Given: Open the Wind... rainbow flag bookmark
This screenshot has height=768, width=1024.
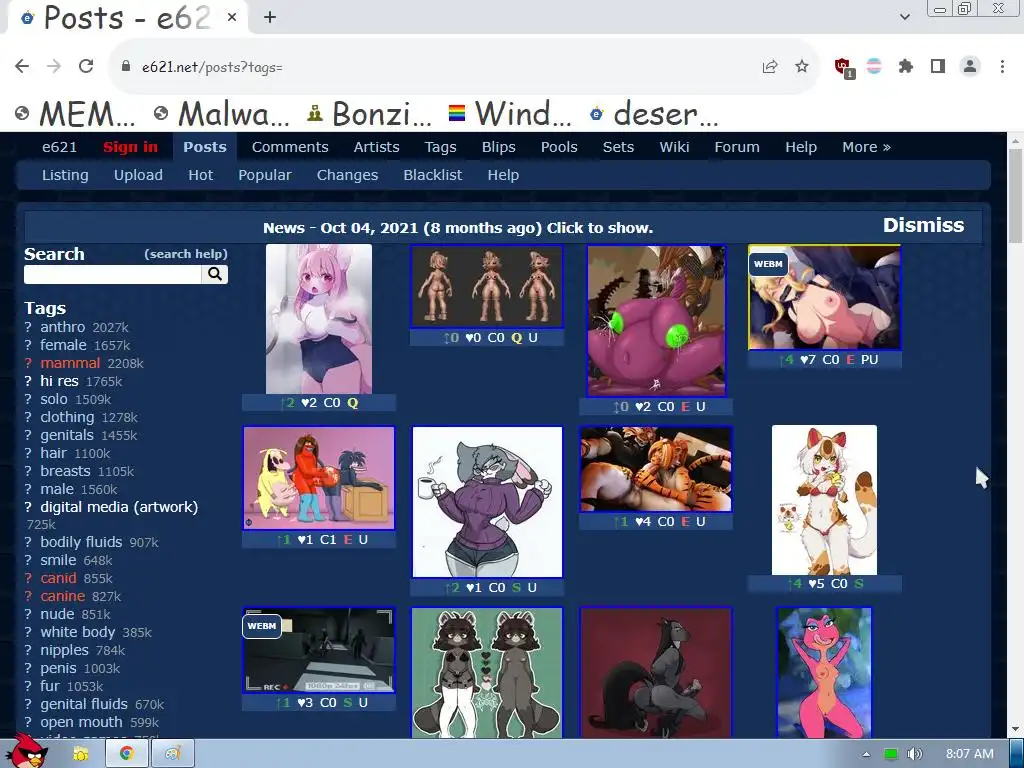Looking at the screenshot, I should coord(510,114).
